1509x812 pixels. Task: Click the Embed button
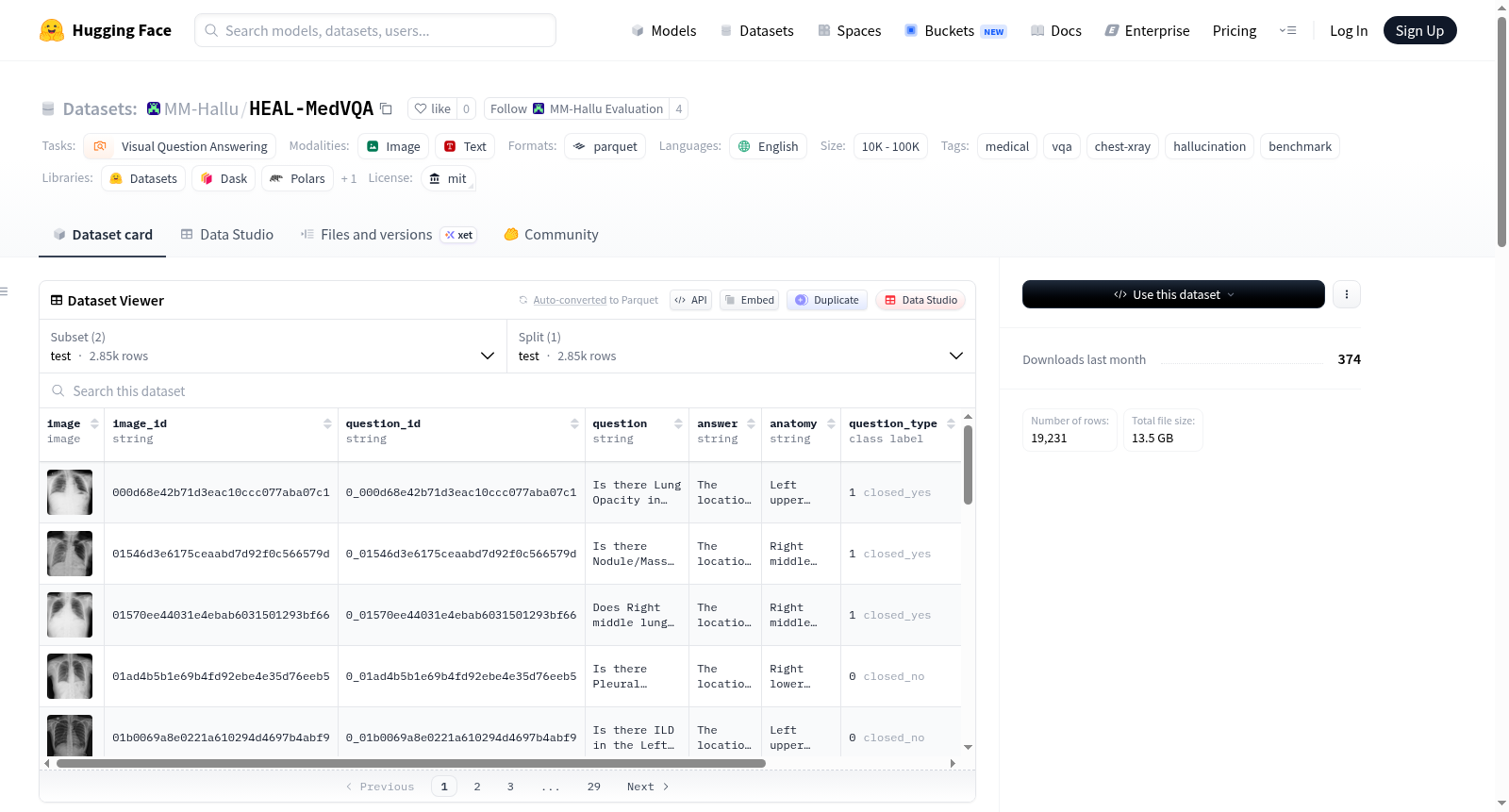[x=750, y=300]
